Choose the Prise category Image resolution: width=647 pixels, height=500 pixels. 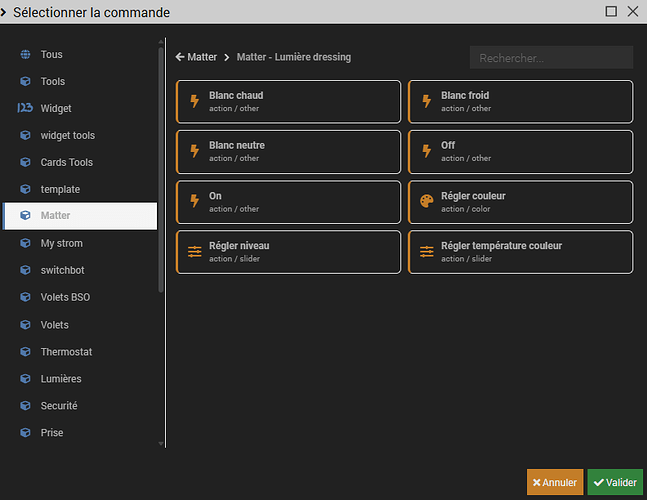pos(80,433)
